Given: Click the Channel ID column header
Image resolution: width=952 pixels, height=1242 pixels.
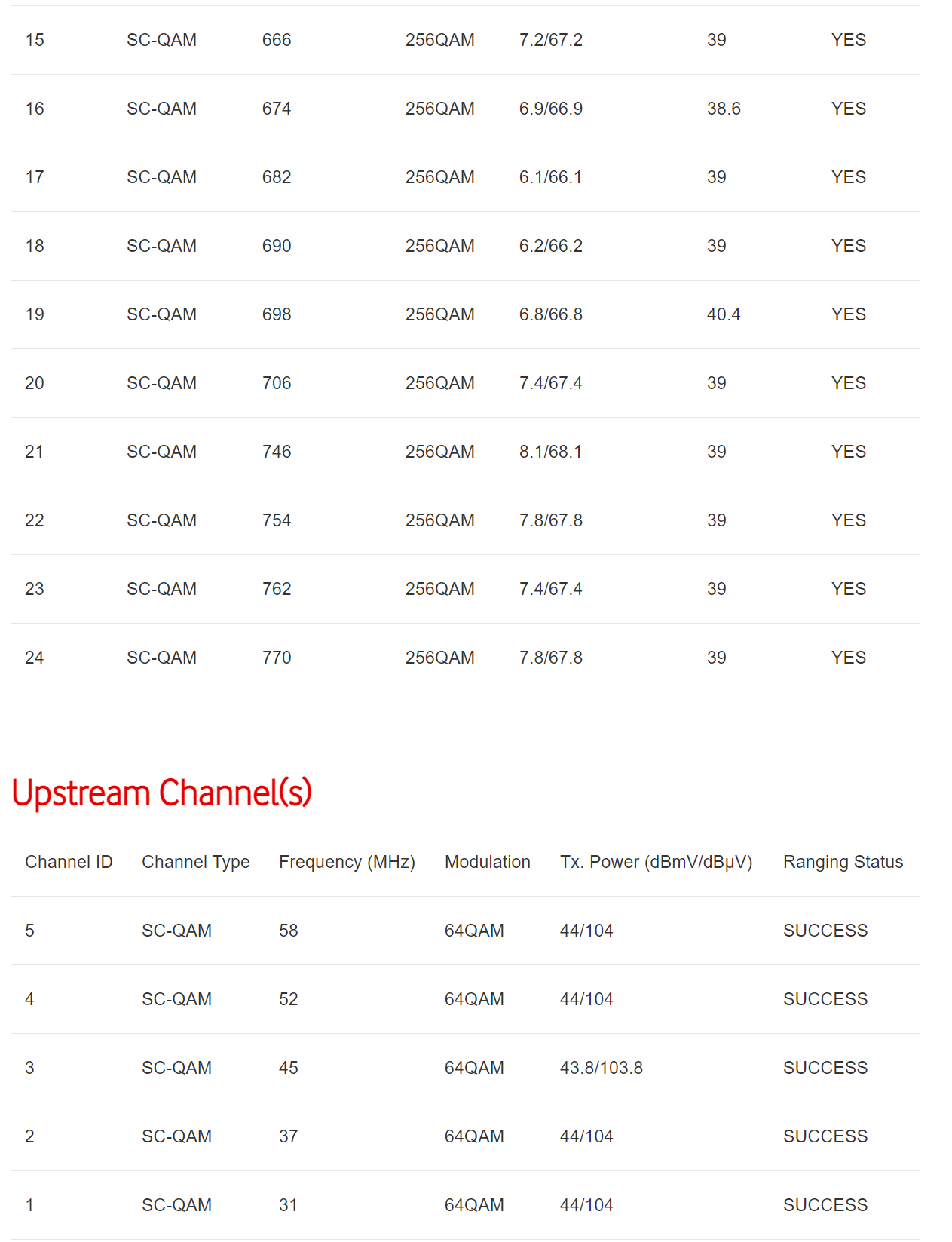Looking at the screenshot, I should [69, 862].
